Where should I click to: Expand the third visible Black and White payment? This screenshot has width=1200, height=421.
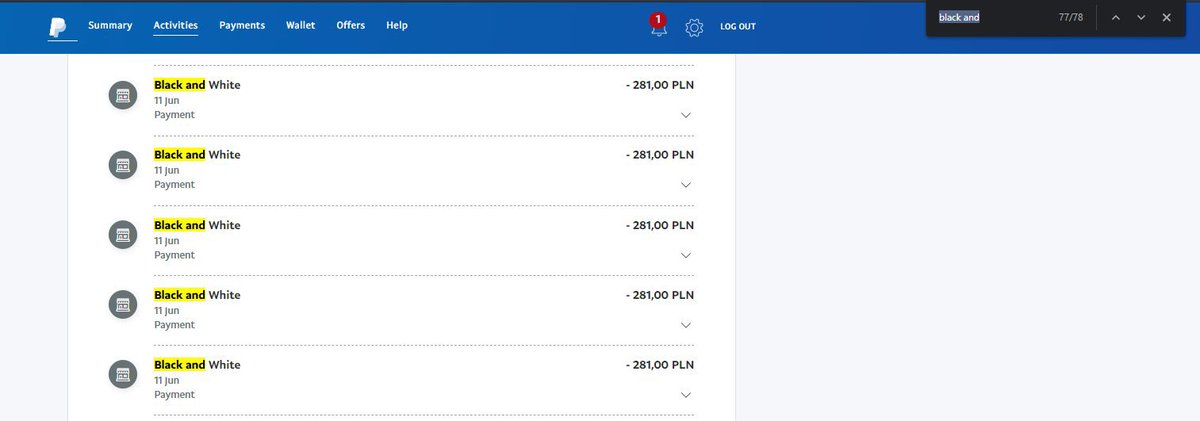(x=686, y=255)
